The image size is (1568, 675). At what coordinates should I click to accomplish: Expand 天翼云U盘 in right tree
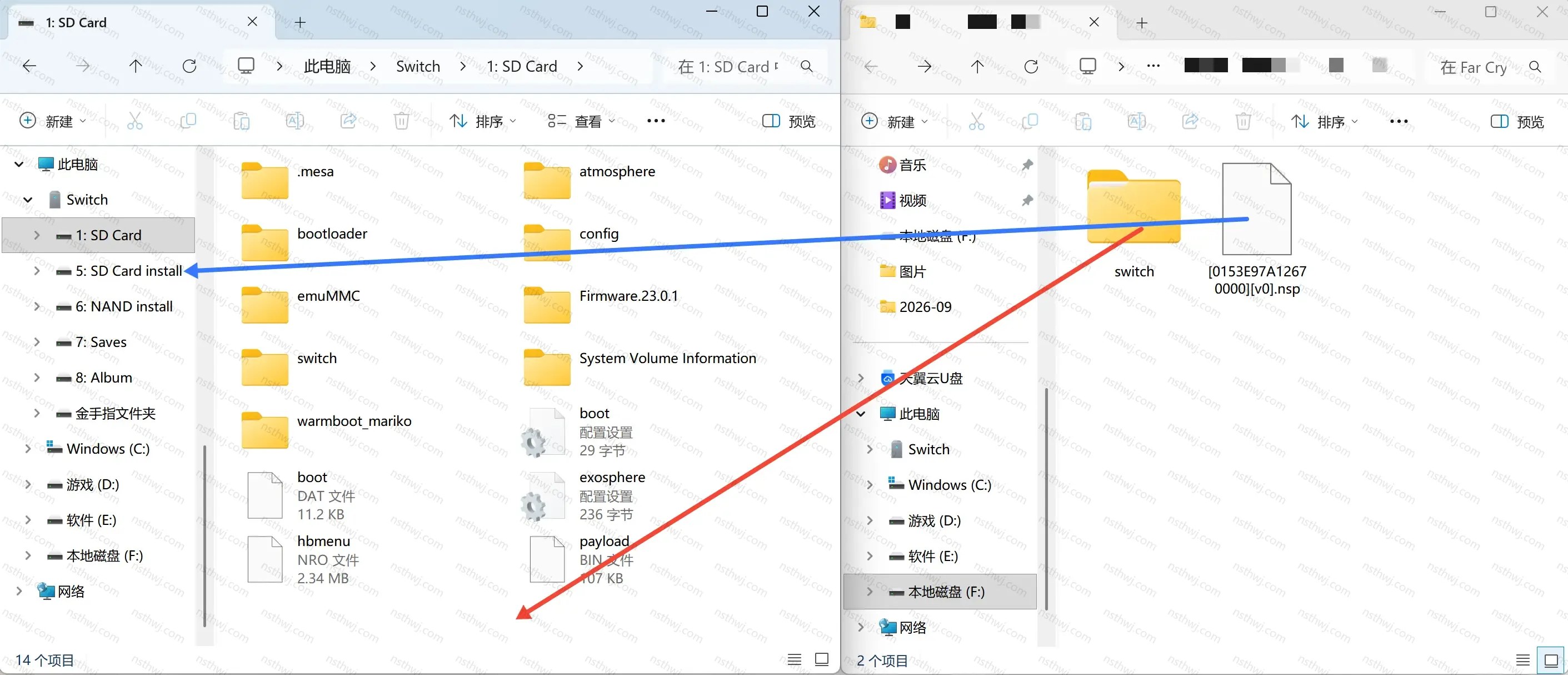[x=861, y=378]
